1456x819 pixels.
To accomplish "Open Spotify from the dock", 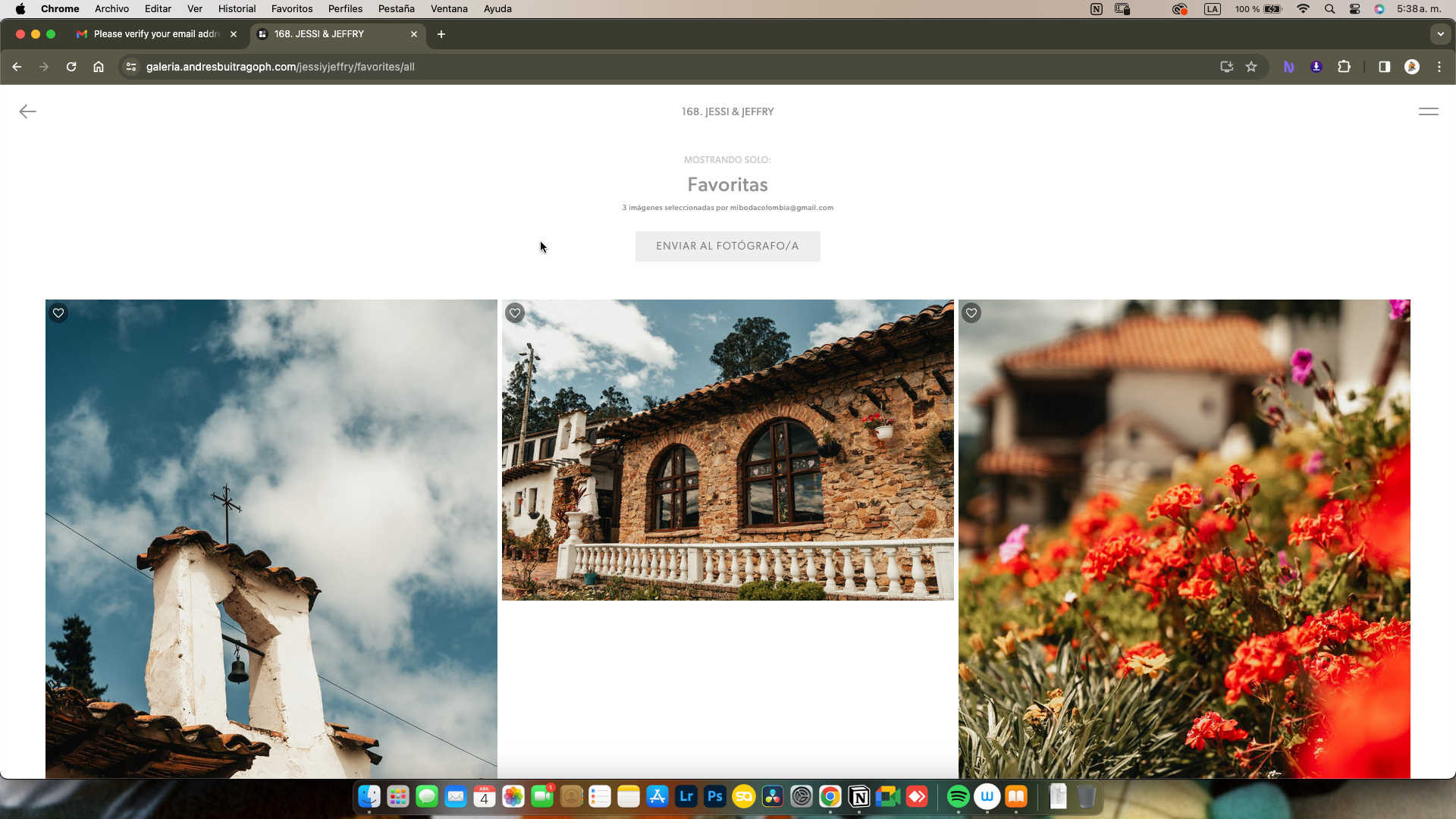I will [959, 796].
